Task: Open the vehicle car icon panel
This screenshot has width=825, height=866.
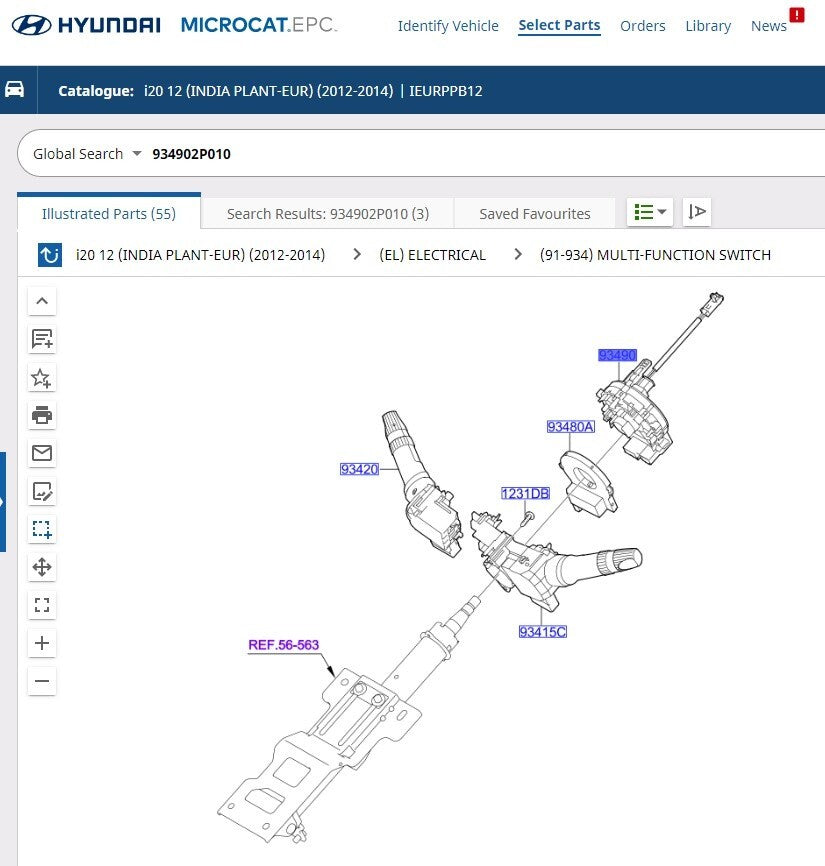Action: pos(15,89)
